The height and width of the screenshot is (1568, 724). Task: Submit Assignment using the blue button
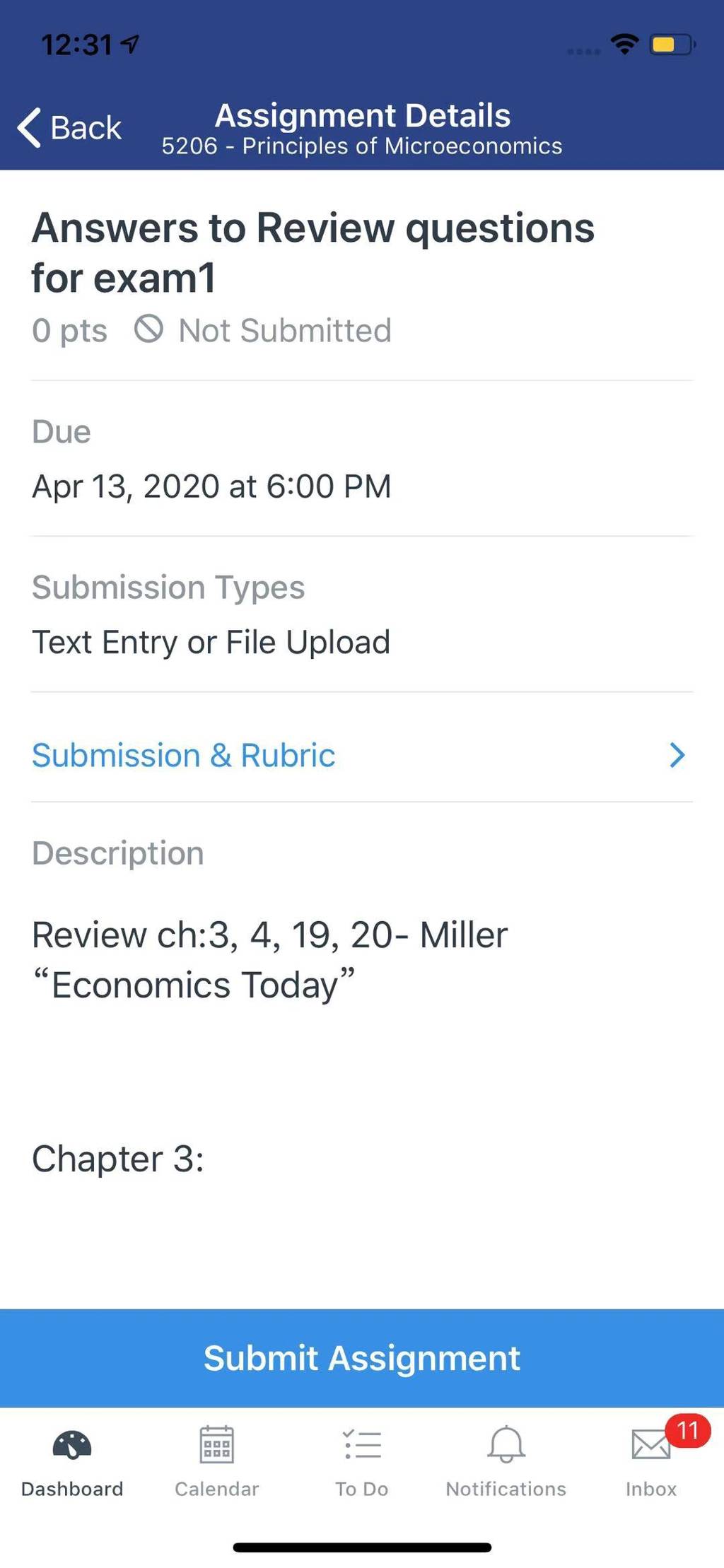coord(362,1358)
